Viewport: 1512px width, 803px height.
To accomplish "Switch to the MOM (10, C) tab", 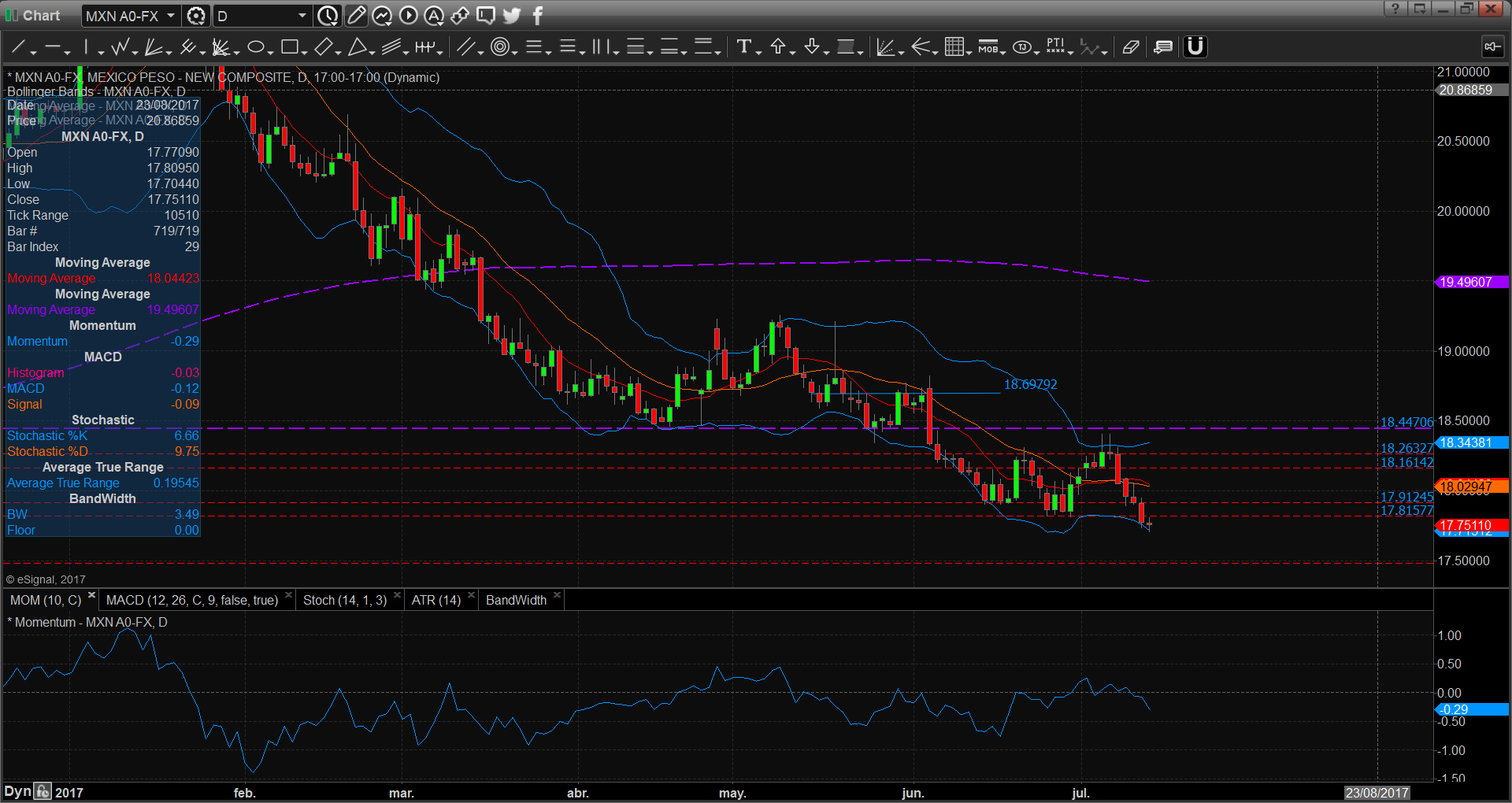I will pyautogui.click(x=46, y=600).
